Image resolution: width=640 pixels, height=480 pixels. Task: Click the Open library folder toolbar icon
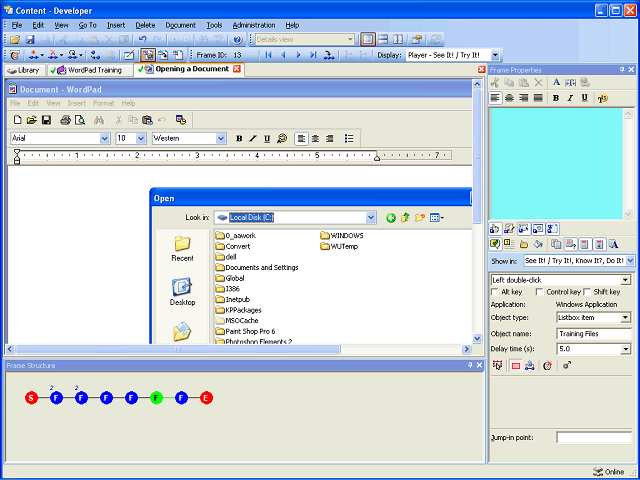tap(15, 40)
